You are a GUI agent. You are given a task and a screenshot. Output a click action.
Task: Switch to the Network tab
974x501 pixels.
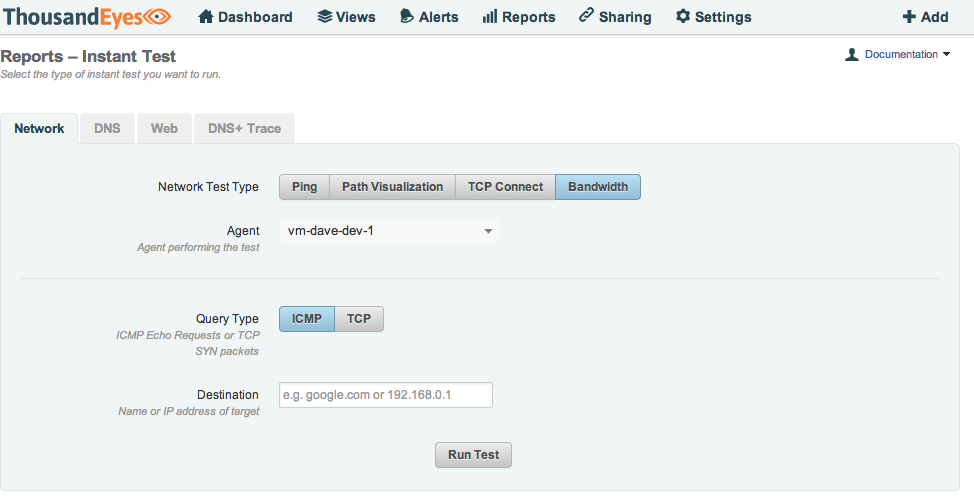[39, 129]
